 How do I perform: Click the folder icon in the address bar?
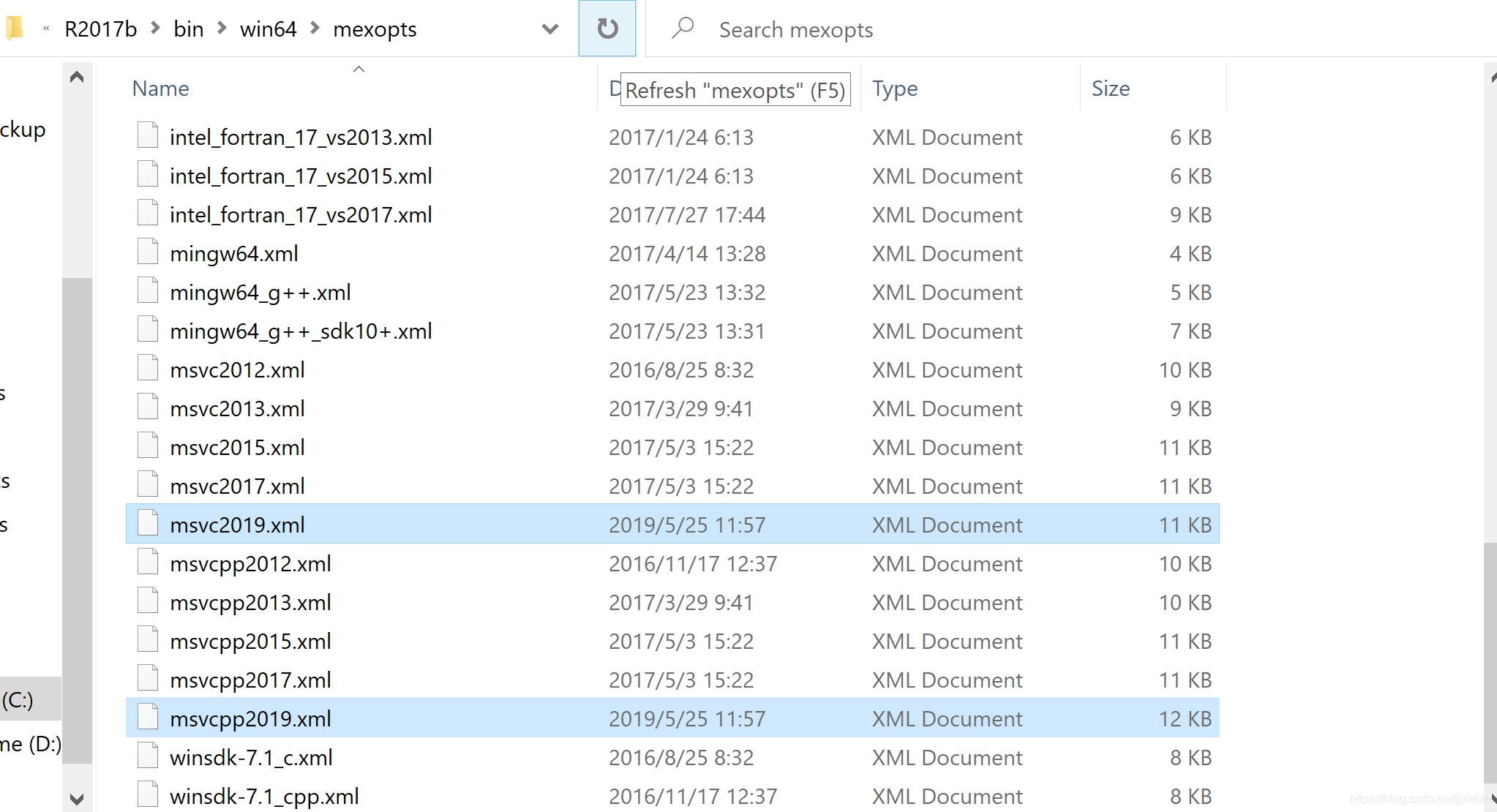15,28
